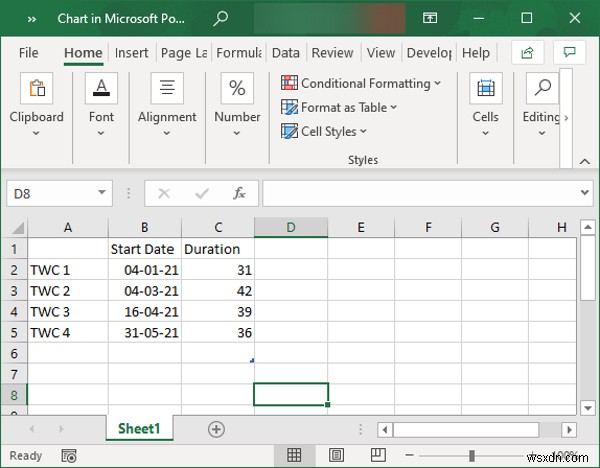
Task: Click the Cancel X in formula bar
Action: (x=164, y=193)
